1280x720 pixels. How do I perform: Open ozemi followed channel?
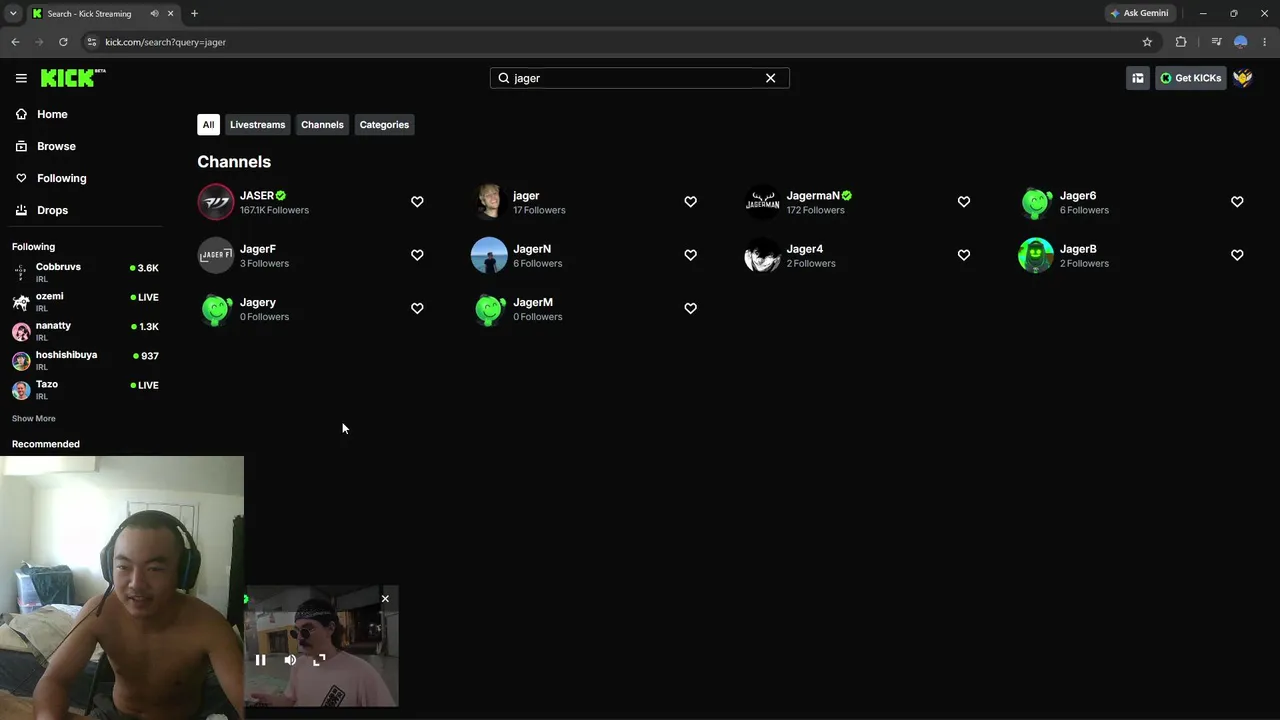(x=85, y=302)
